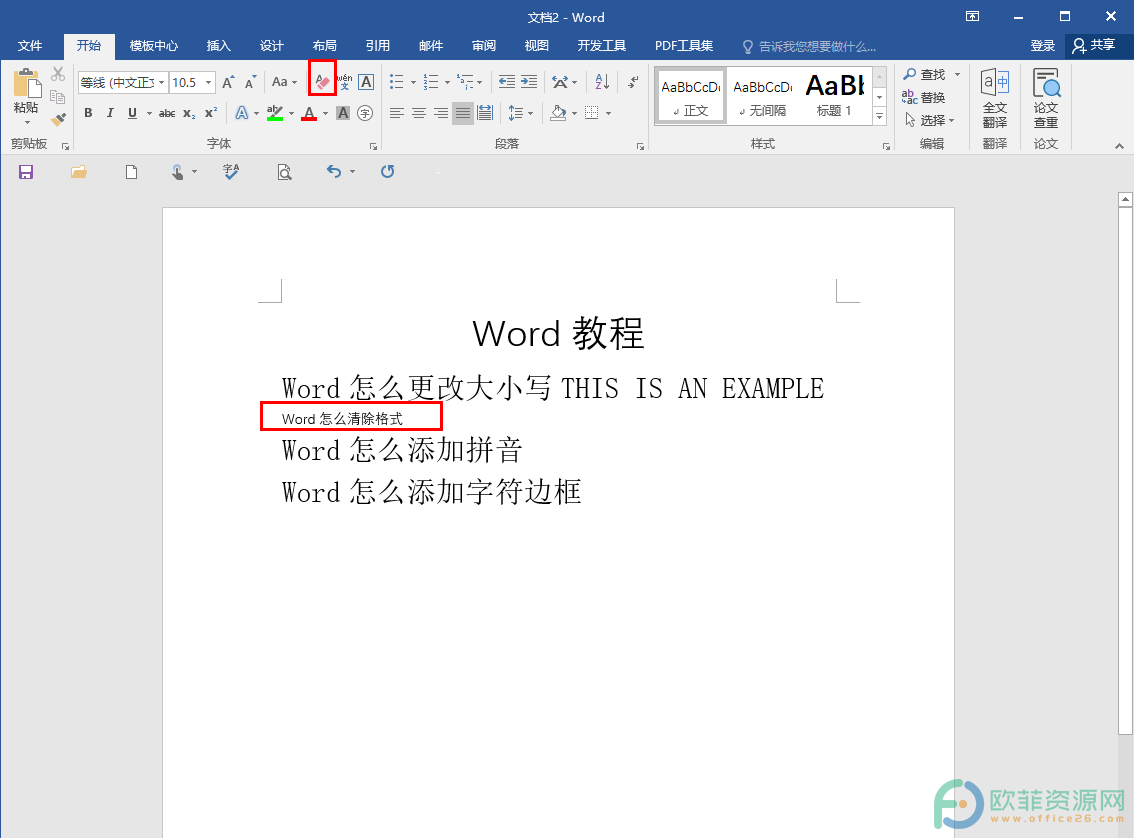Viewport: 1134px width, 838px height.
Task: Toggle strikethrough formatting
Action: click(167, 113)
